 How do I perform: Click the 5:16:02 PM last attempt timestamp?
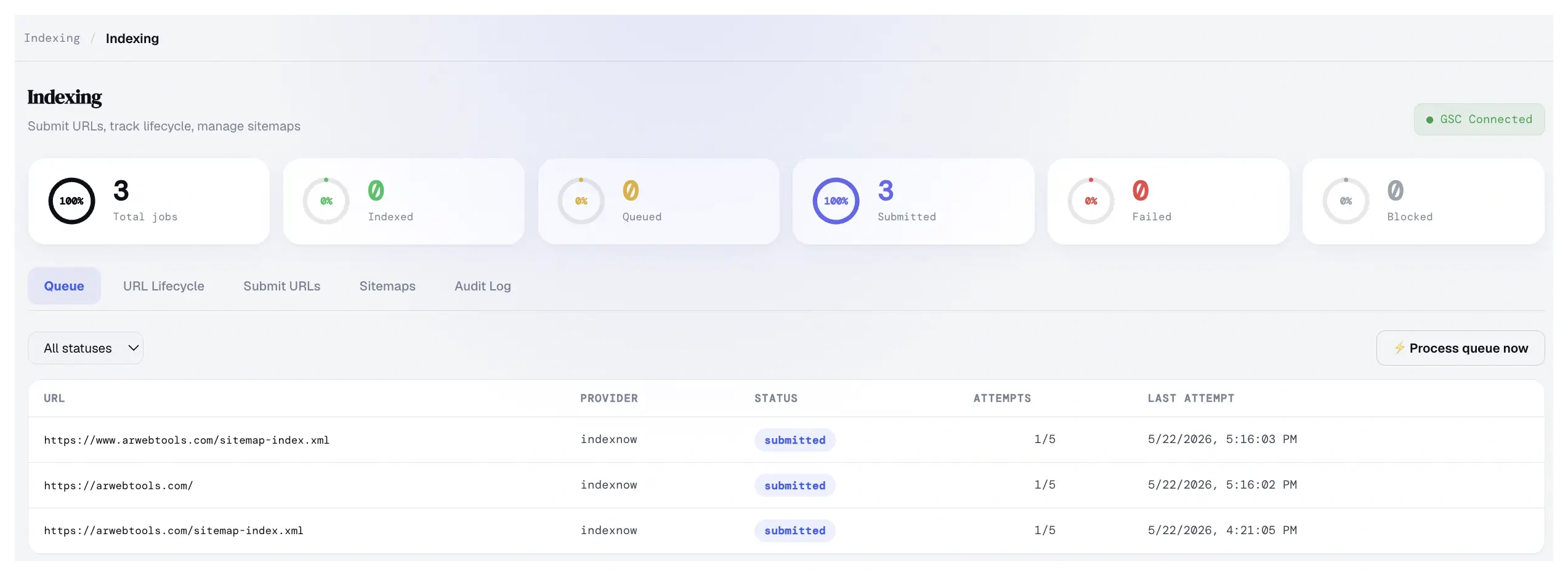pos(1222,485)
